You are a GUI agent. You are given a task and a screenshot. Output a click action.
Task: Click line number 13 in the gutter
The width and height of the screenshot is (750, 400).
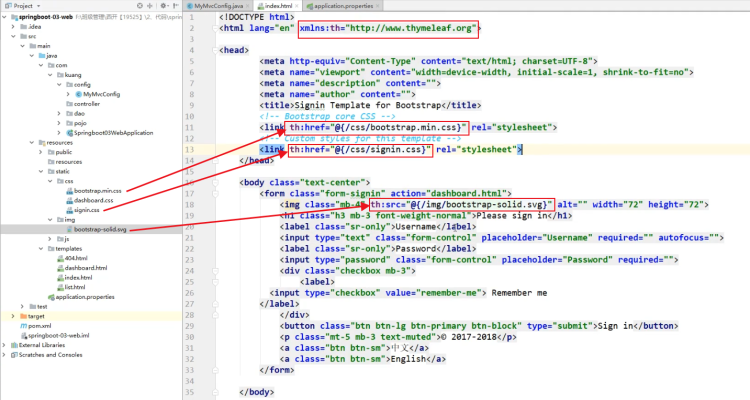tap(190, 150)
